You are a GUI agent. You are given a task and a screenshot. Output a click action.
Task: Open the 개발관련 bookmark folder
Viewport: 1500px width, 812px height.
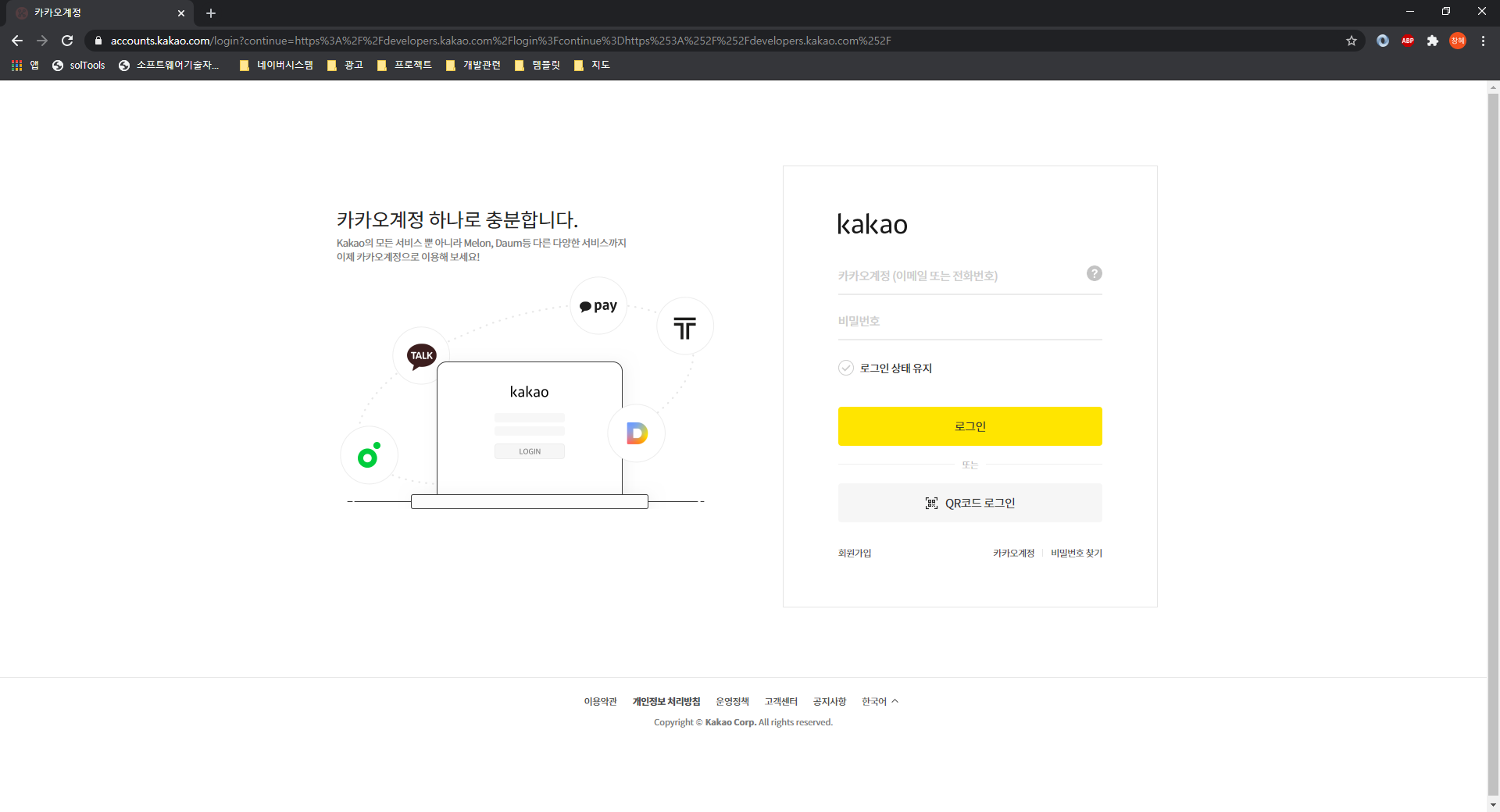tap(473, 66)
